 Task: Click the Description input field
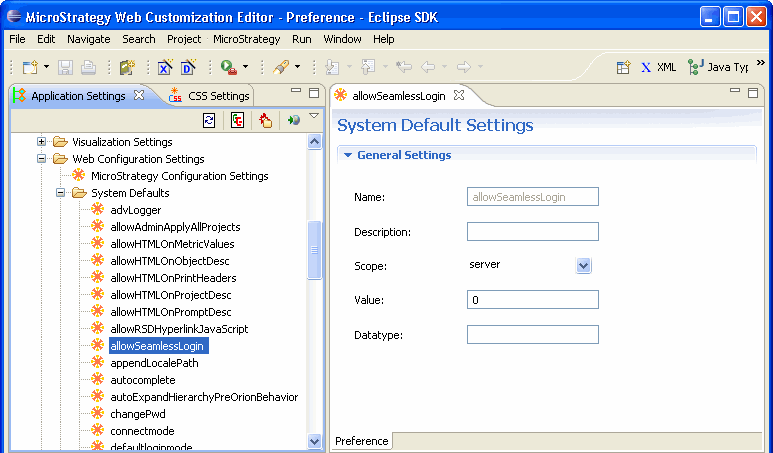click(532, 232)
